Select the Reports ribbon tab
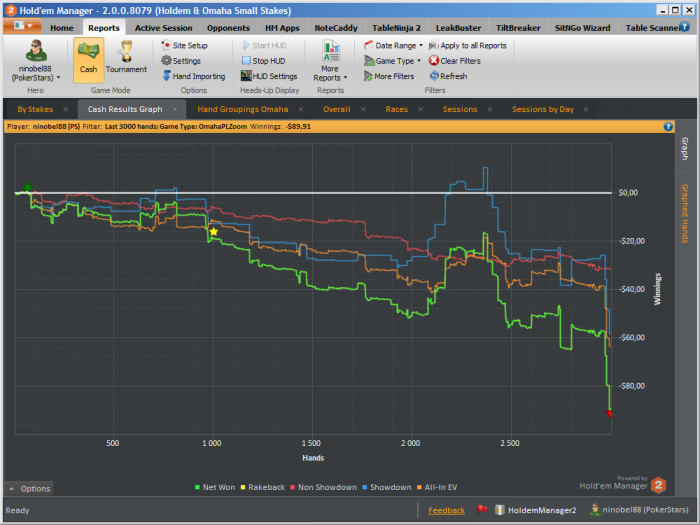700x525 pixels. [x=104, y=28]
